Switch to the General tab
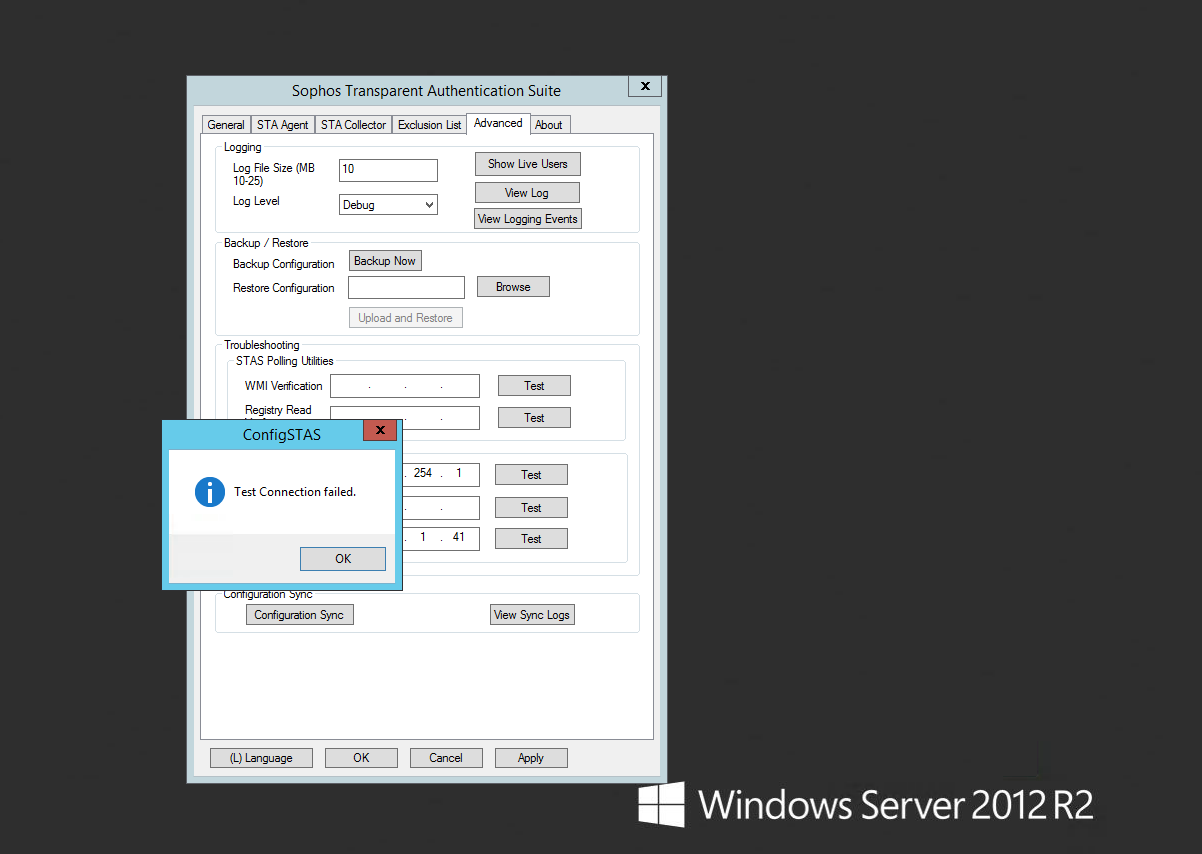The height and width of the screenshot is (854, 1202). pos(226,125)
